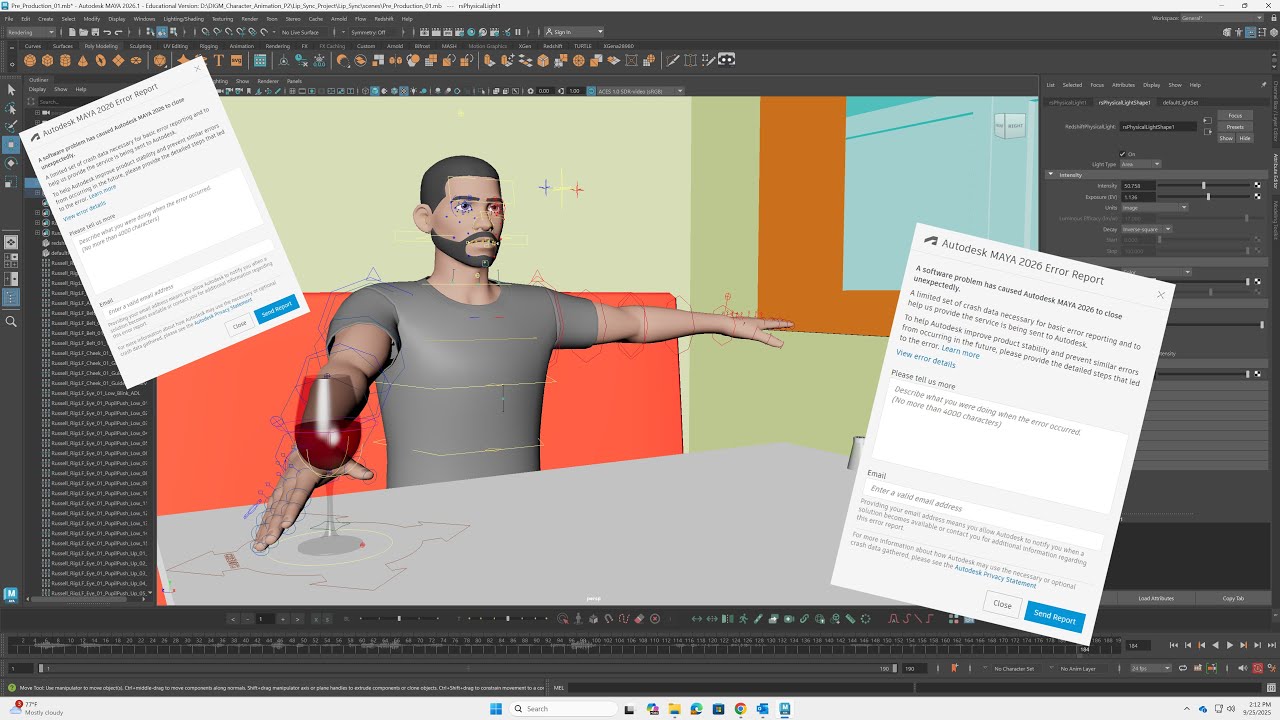Open the Units dropdown set to Image
1280x720 pixels.
pyautogui.click(x=1154, y=207)
